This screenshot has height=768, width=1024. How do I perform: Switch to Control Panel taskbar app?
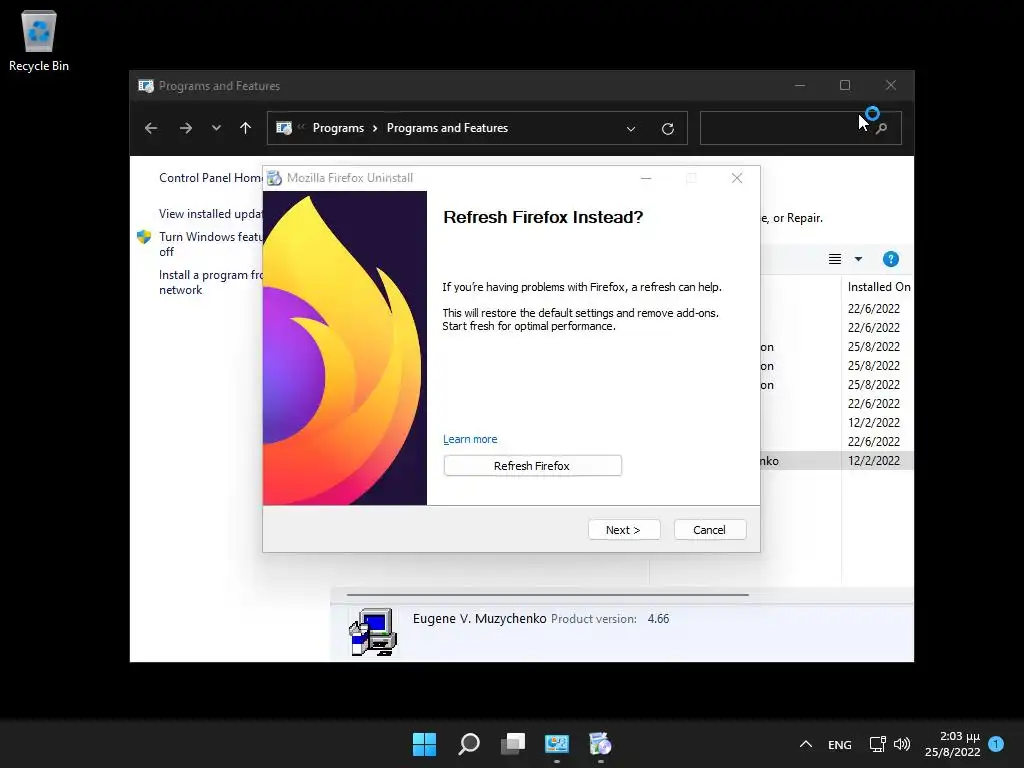[x=557, y=744]
